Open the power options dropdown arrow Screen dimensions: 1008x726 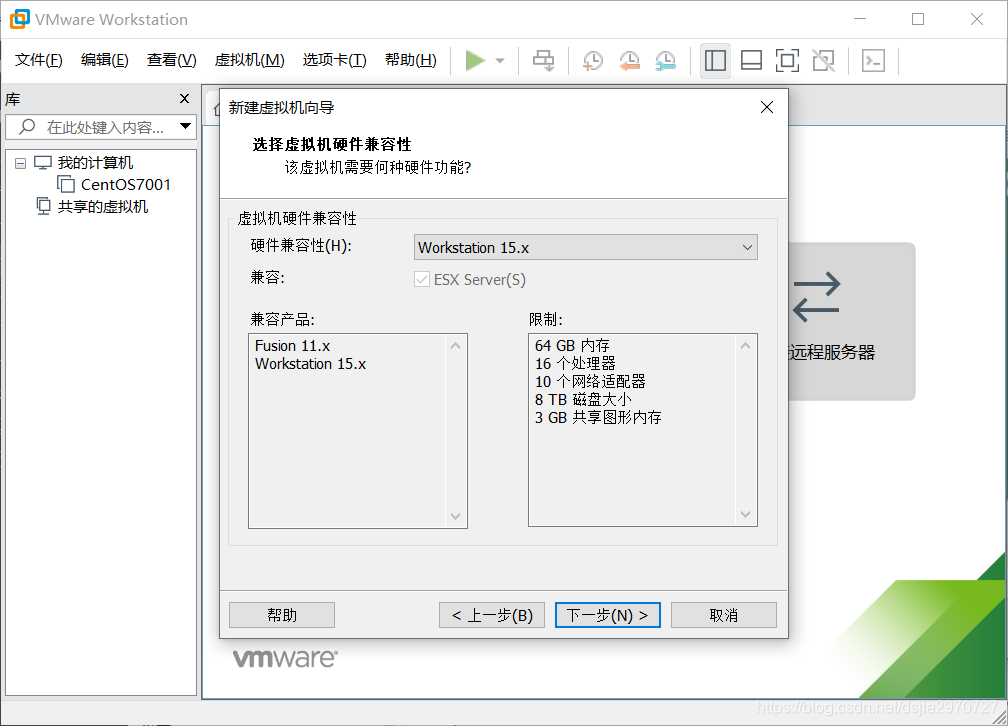(x=500, y=61)
